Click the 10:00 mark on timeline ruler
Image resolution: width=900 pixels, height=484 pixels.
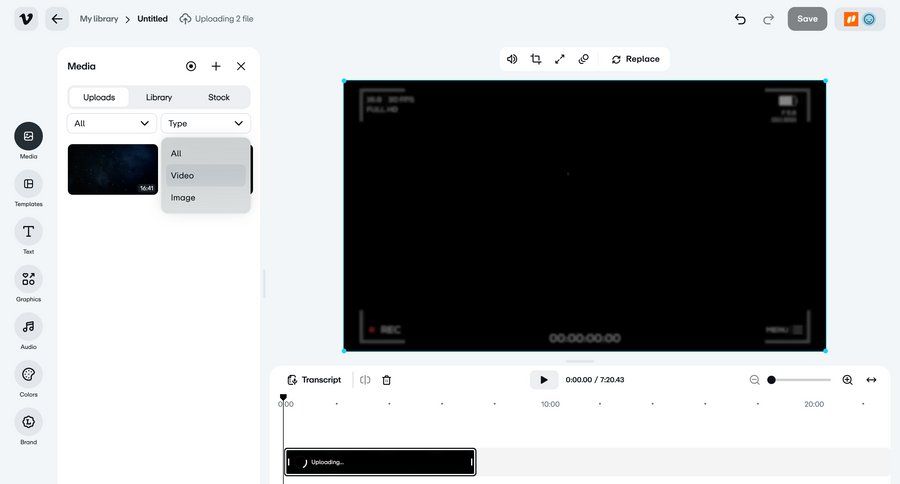(550, 404)
